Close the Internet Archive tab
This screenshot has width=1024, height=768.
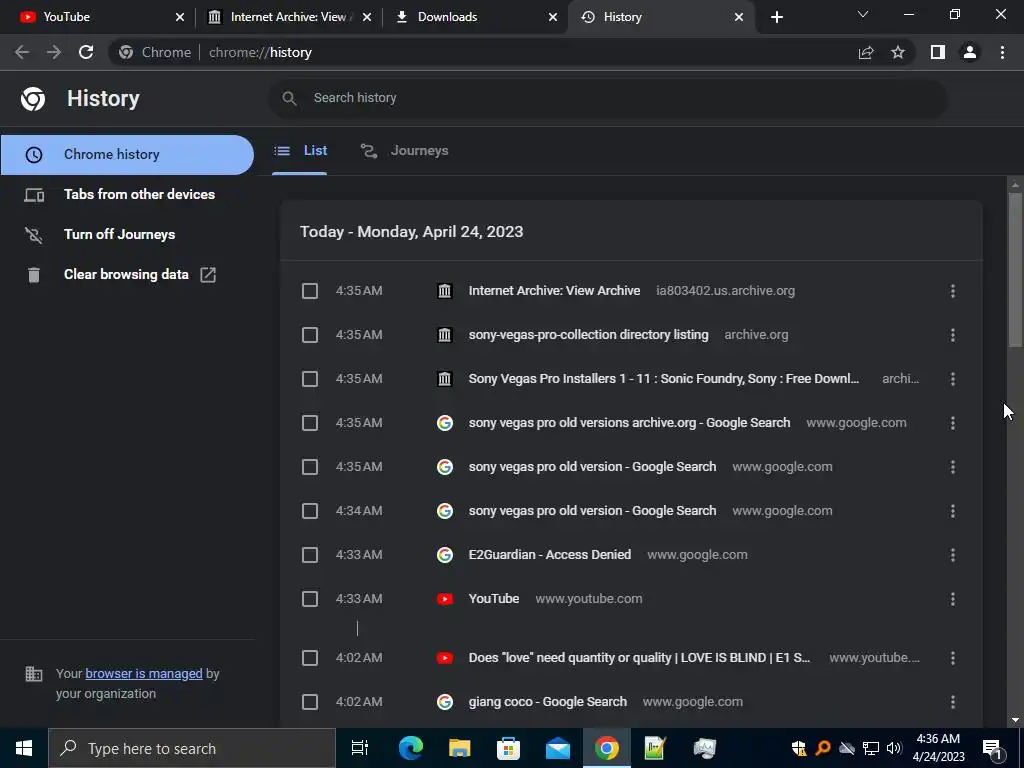click(x=367, y=17)
